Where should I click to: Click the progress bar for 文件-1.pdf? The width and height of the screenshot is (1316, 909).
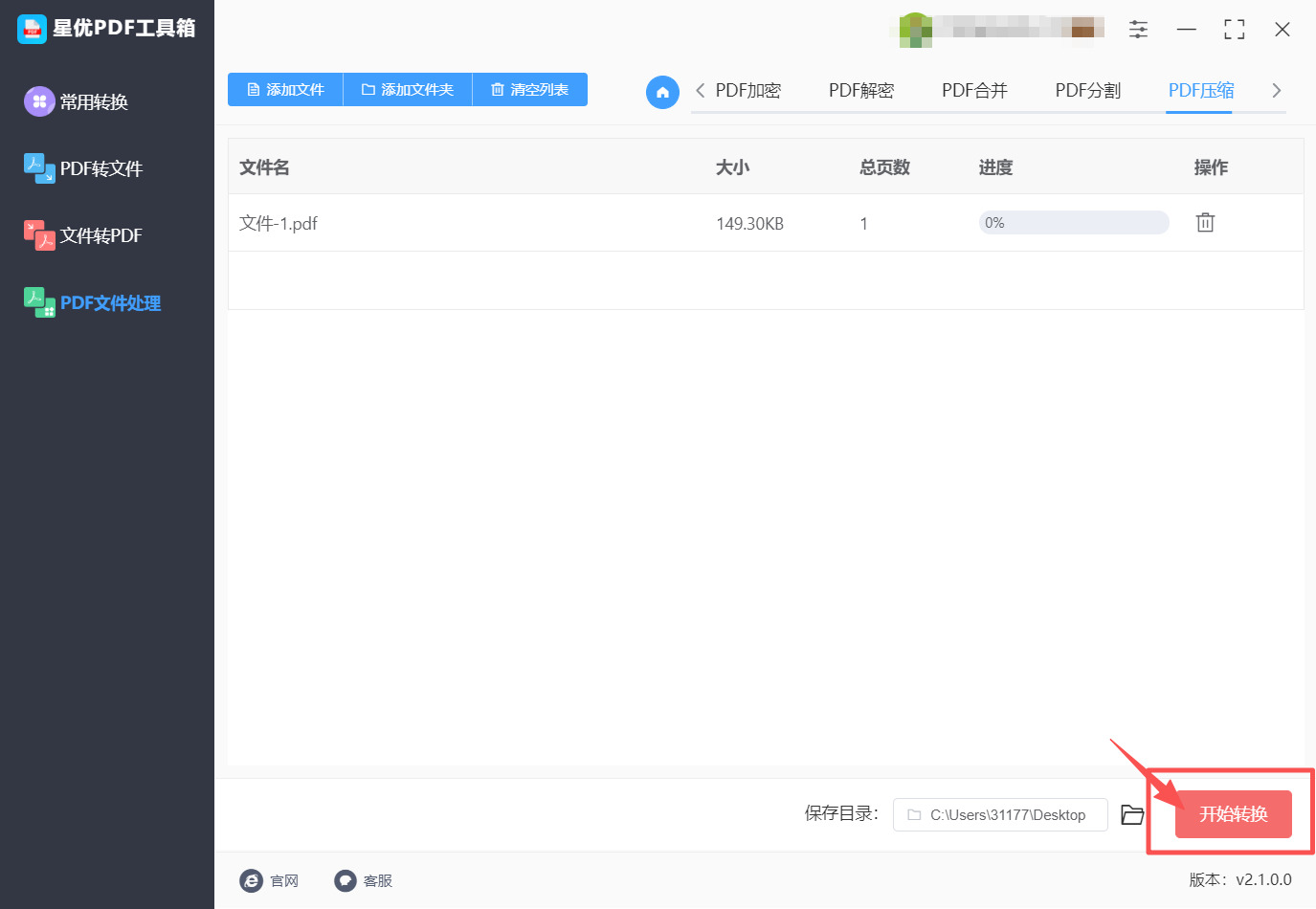1073,222
